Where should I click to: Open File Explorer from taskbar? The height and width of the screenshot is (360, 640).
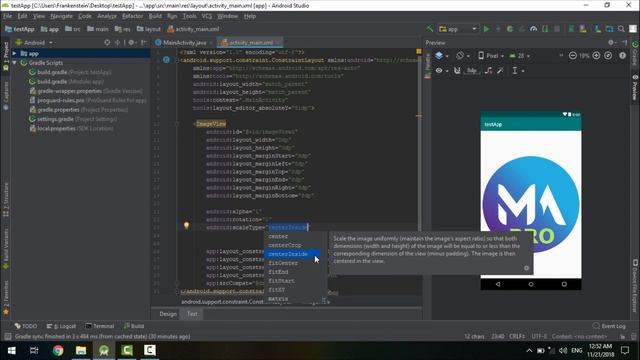81,350
